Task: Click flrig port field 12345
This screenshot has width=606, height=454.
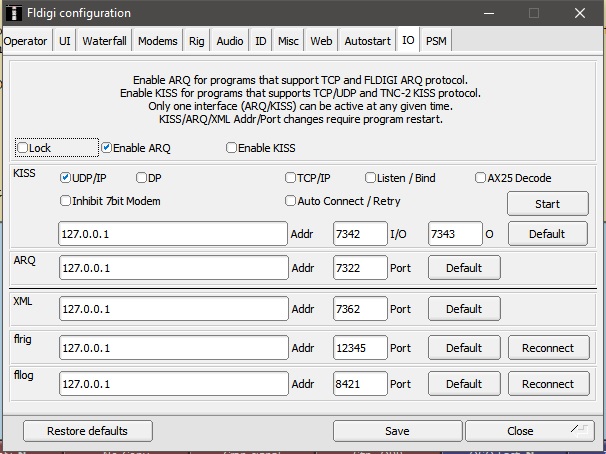Action: click(x=360, y=348)
